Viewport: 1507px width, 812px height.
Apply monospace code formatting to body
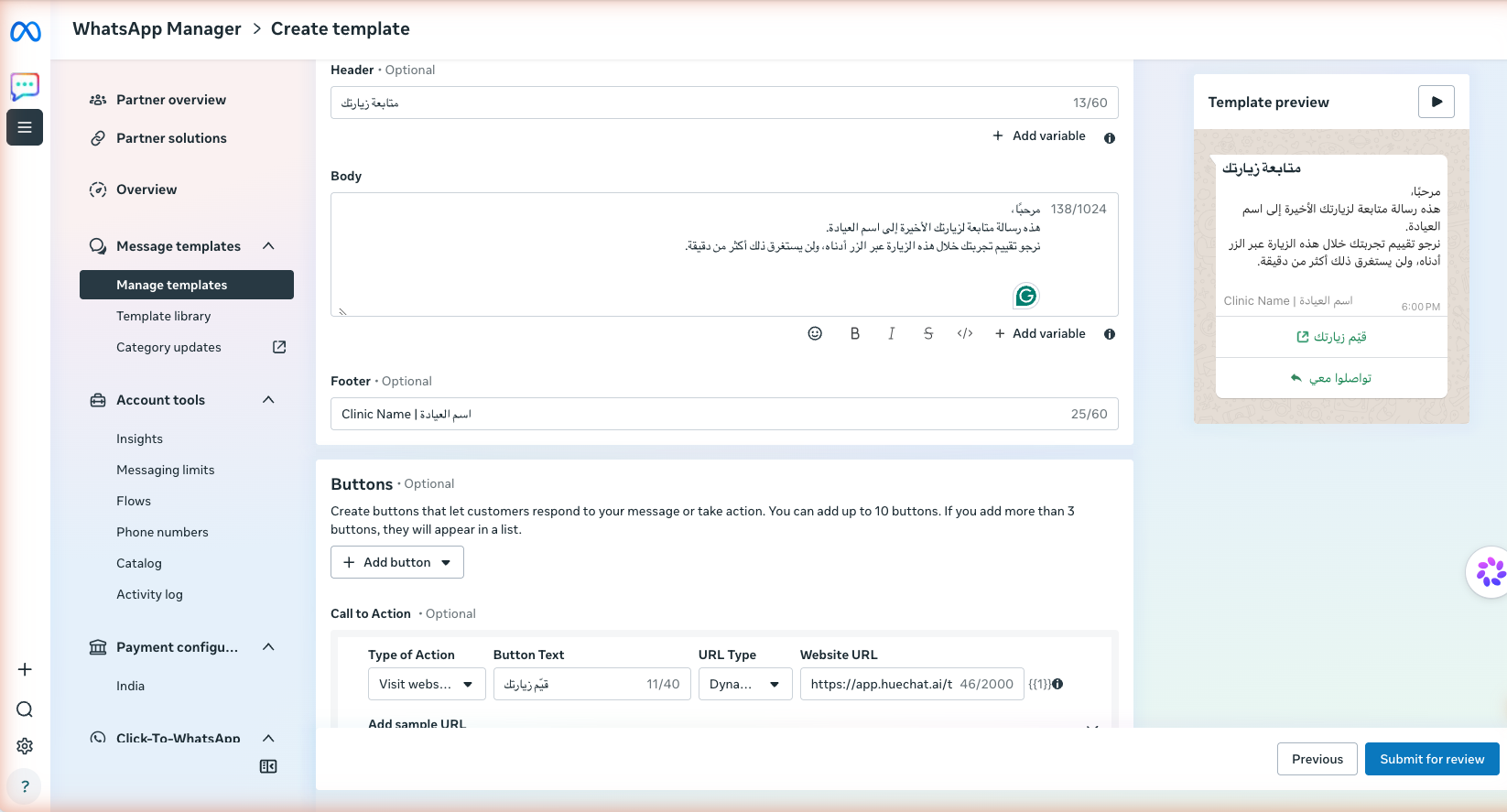[x=965, y=333]
